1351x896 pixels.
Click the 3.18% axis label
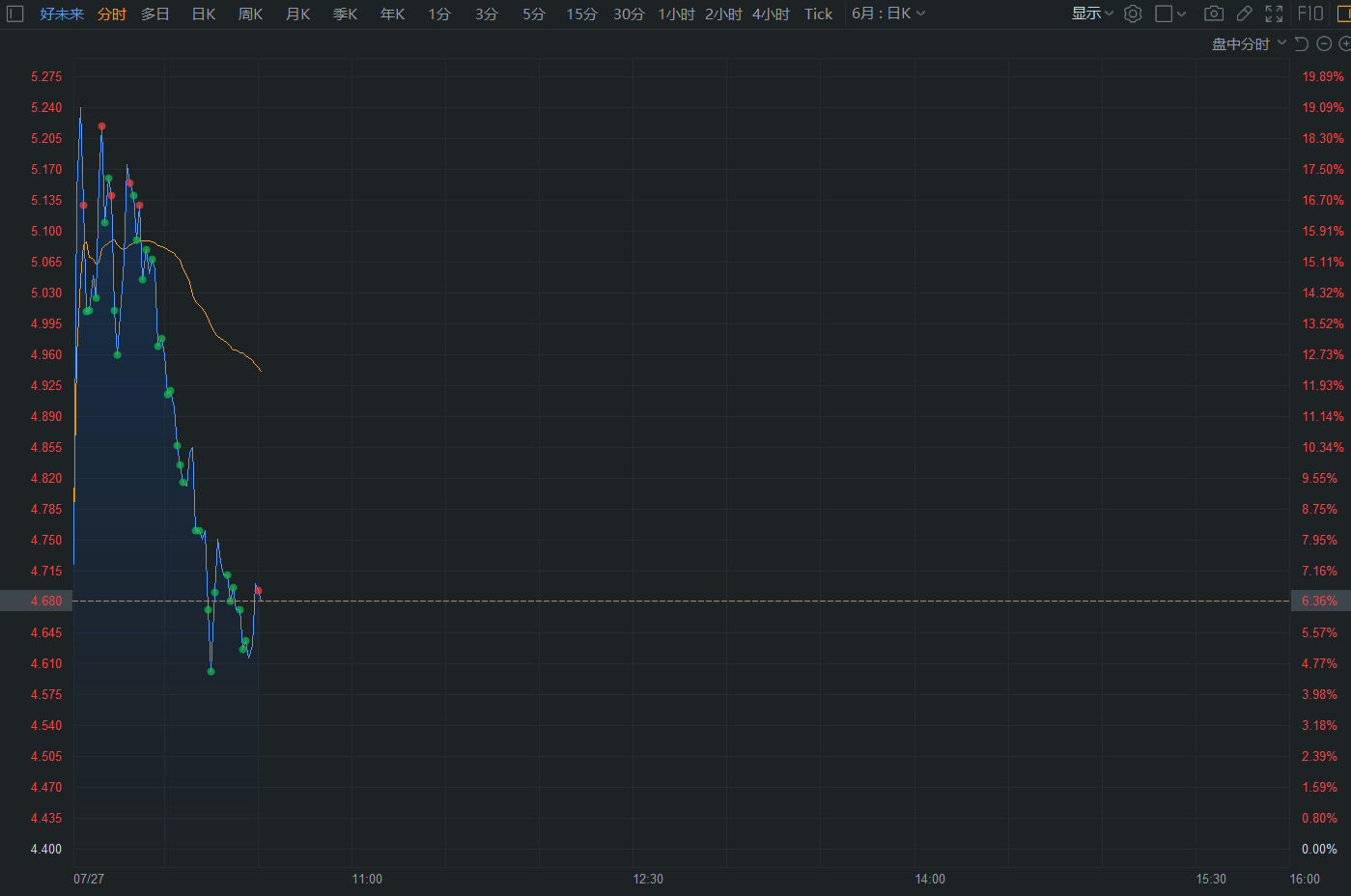click(1319, 725)
